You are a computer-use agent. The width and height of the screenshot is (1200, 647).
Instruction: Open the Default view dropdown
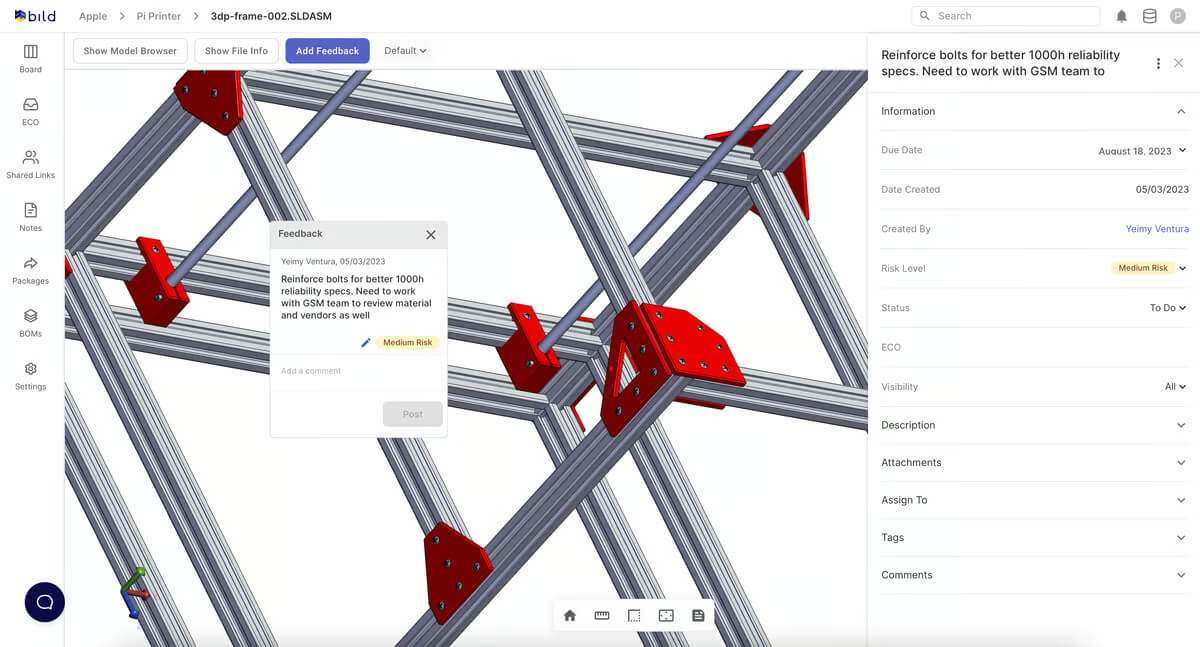click(x=405, y=51)
